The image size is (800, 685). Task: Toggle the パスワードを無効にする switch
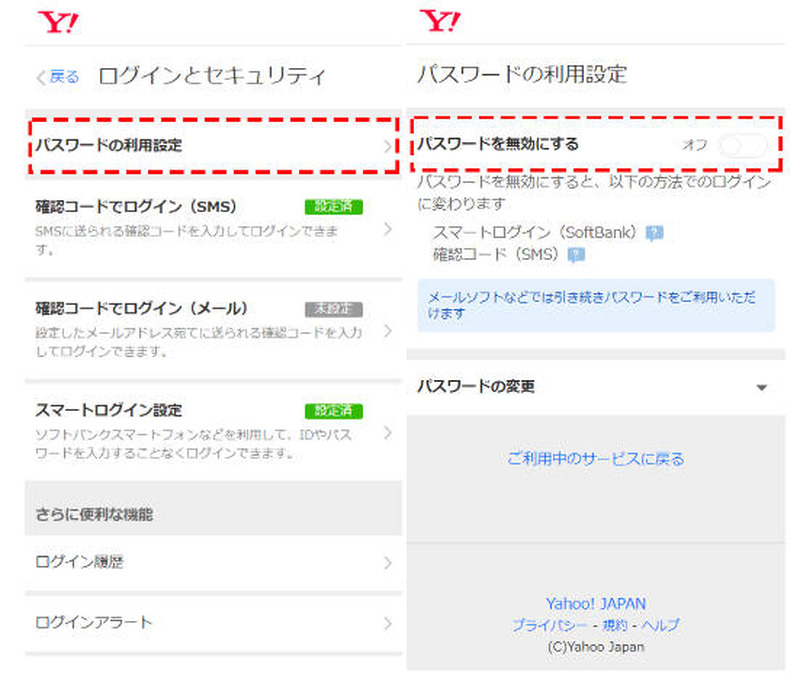coord(744,145)
